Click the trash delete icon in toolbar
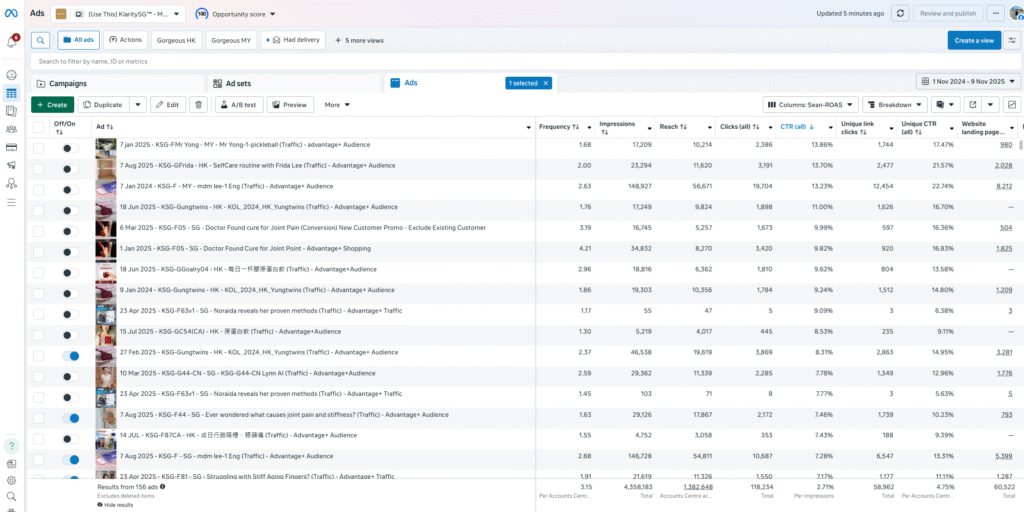The height and width of the screenshot is (512, 1024). point(199,104)
